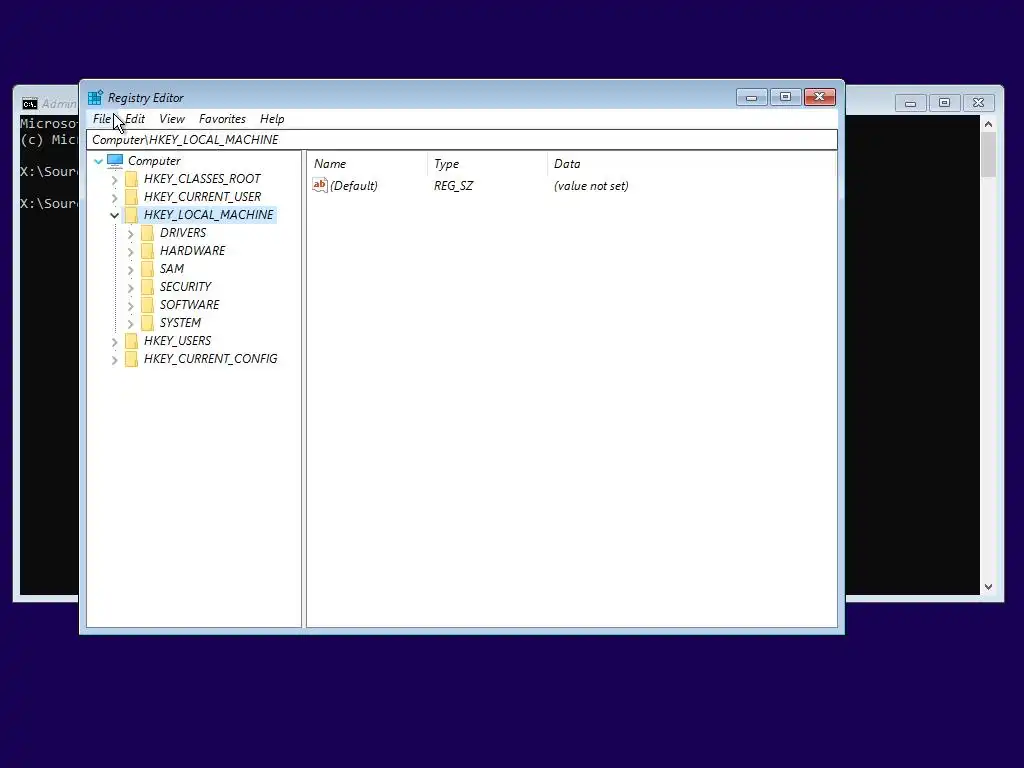This screenshot has height=768, width=1024.
Task: Expand the SECURITY subkey
Action: click(131, 287)
